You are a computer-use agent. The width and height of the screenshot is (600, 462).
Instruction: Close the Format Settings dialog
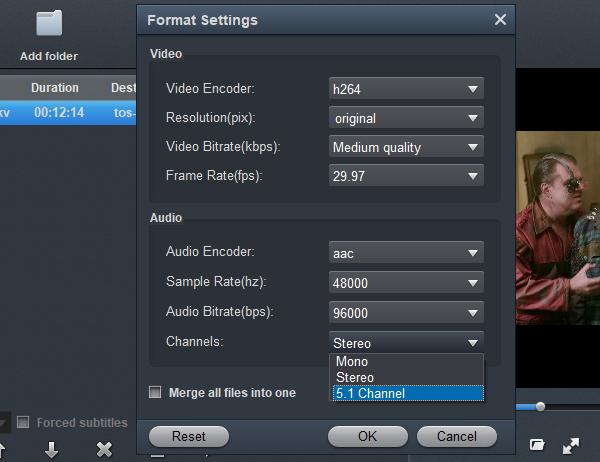pyautogui.click(x=500, y=19)
